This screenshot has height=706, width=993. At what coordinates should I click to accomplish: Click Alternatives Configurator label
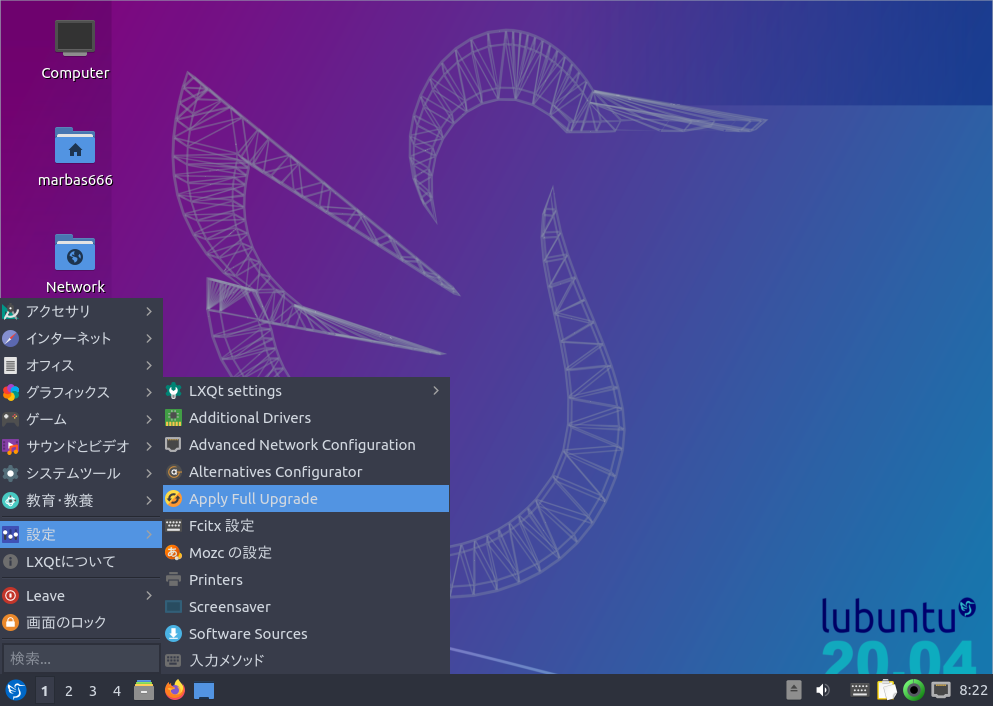(x=275, y=472)
